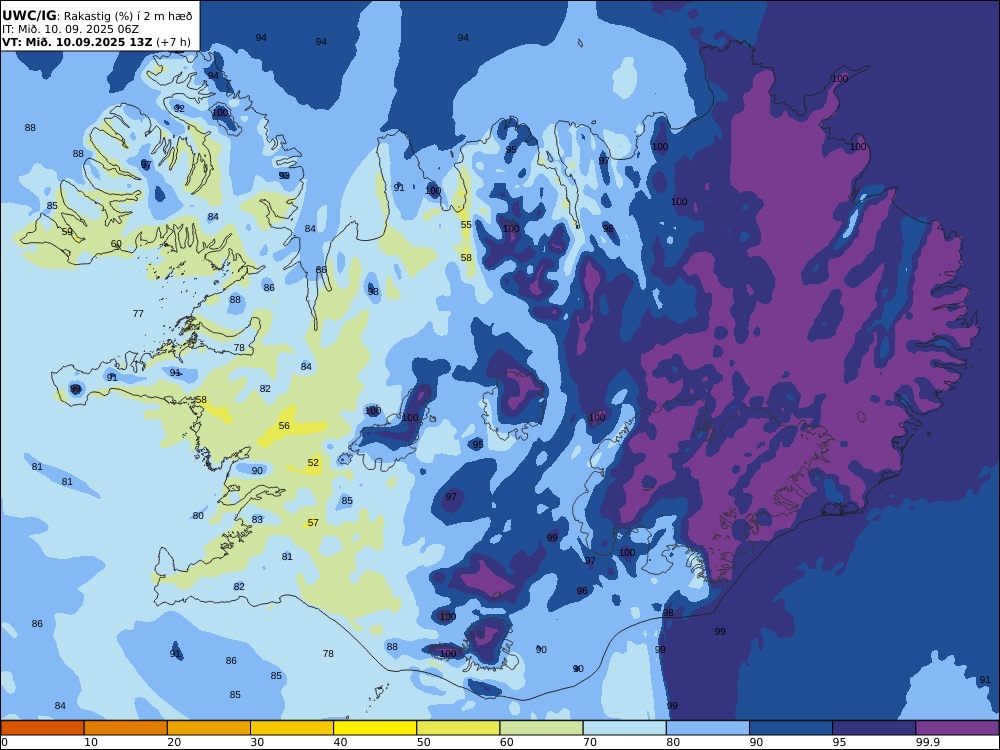Click the indigo 95–99.9 legend swatch
Screen dimensions: 1000x750
[874, 728]
